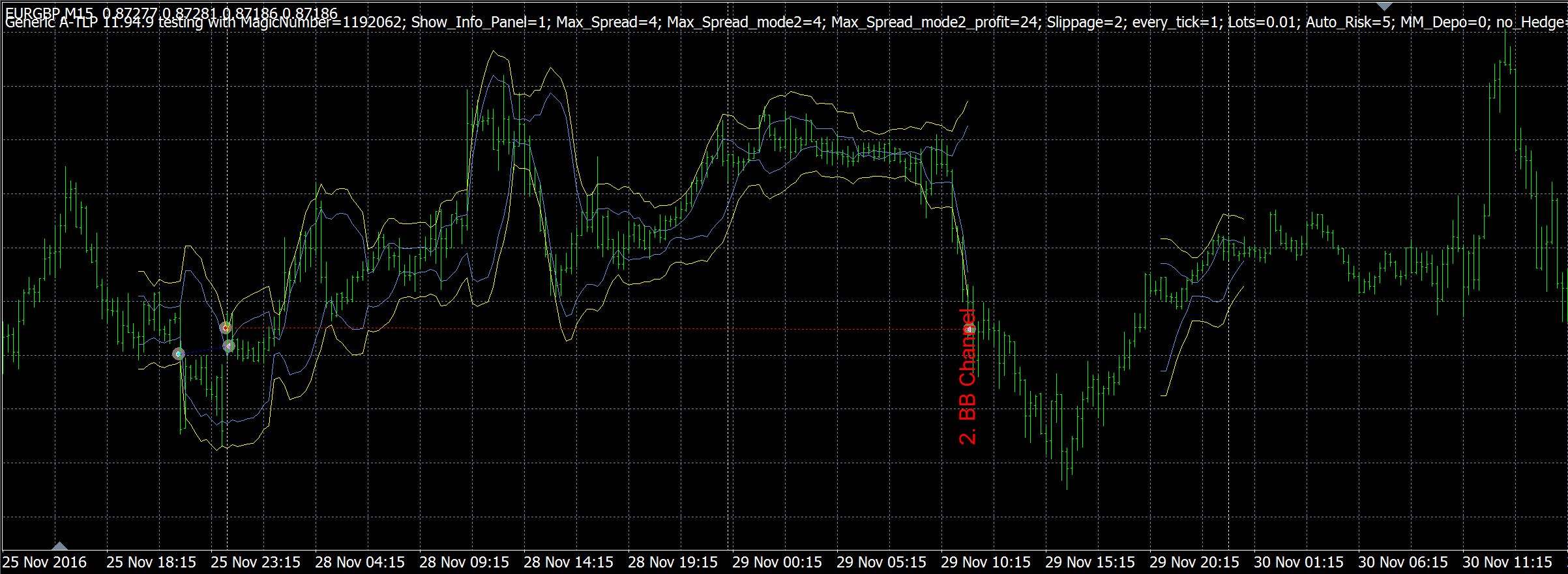The width and height of the screenshot is (1568, 574).
Task: Select the blue dashed line between trade markers
Action: (x=203, y=351)
